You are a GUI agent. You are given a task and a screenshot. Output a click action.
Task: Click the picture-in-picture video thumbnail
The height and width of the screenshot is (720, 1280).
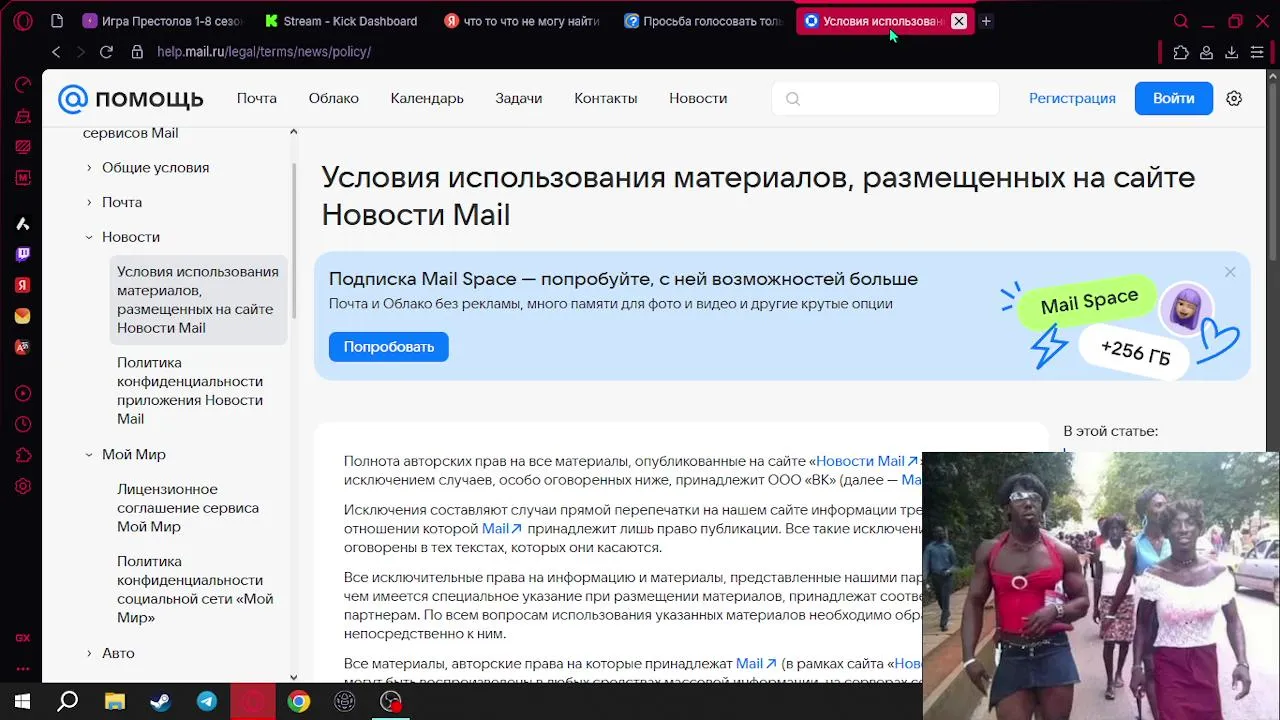[x=1101, y=586]
